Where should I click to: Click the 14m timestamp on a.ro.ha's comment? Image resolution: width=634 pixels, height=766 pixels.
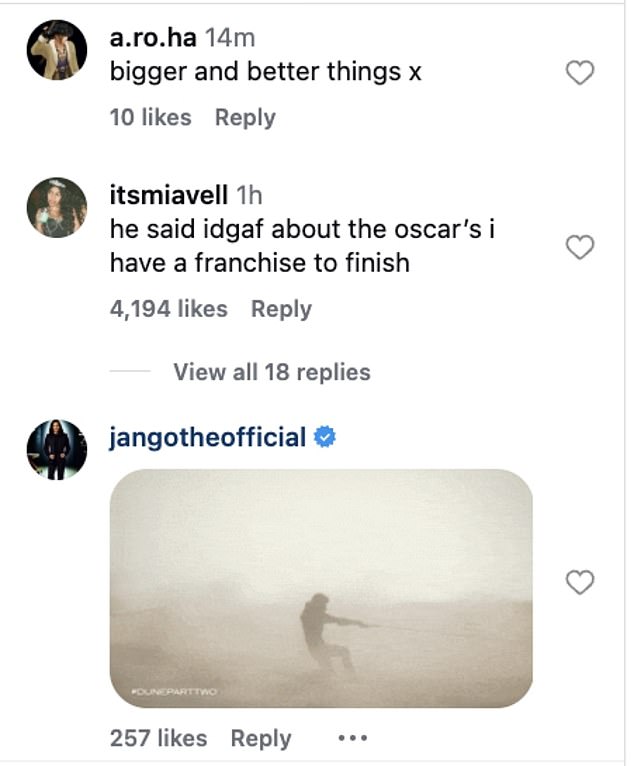(x=230, y=39)
